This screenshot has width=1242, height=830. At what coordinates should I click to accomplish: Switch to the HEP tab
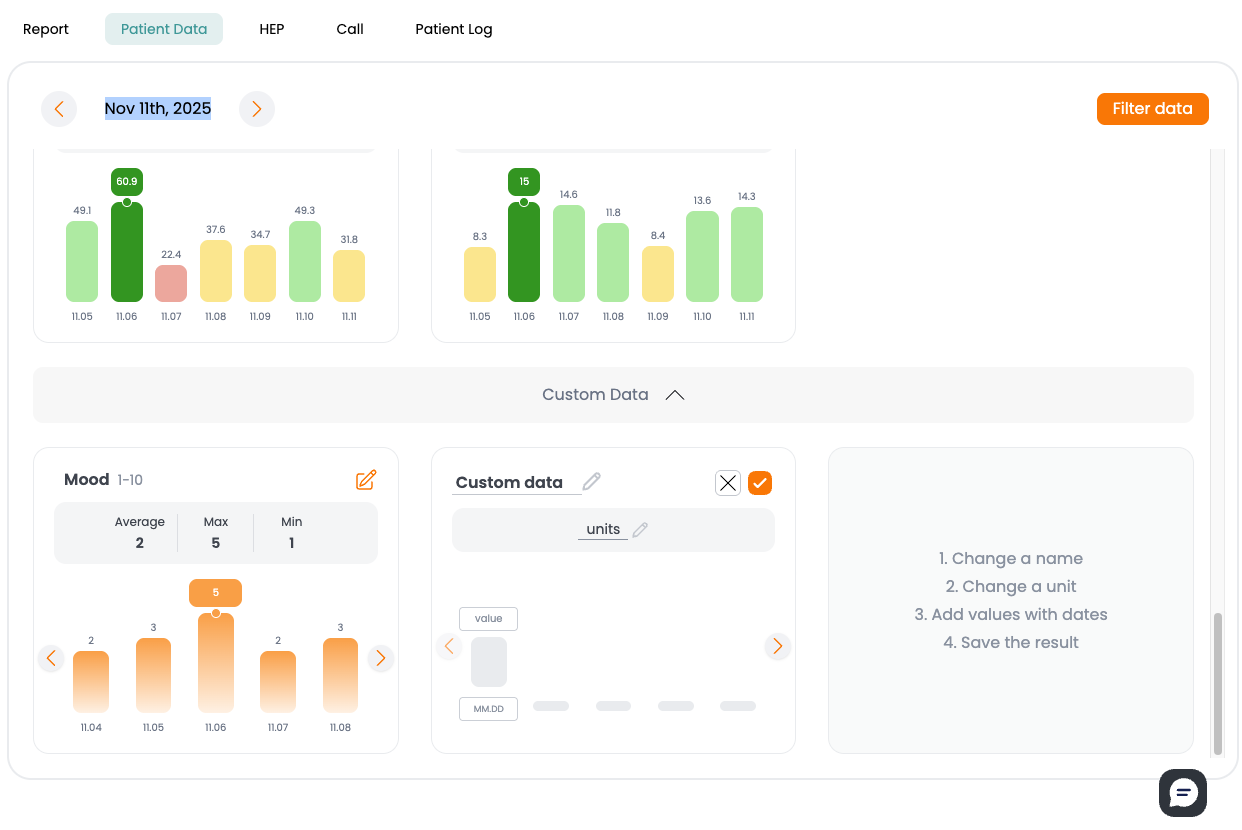pos(272,29)
